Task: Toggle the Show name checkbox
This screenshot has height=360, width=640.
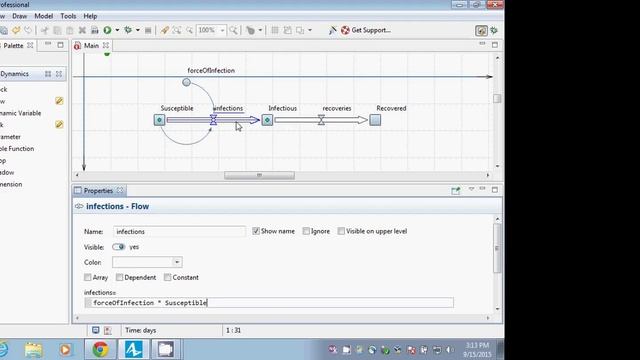Action: tap(256, 231)
